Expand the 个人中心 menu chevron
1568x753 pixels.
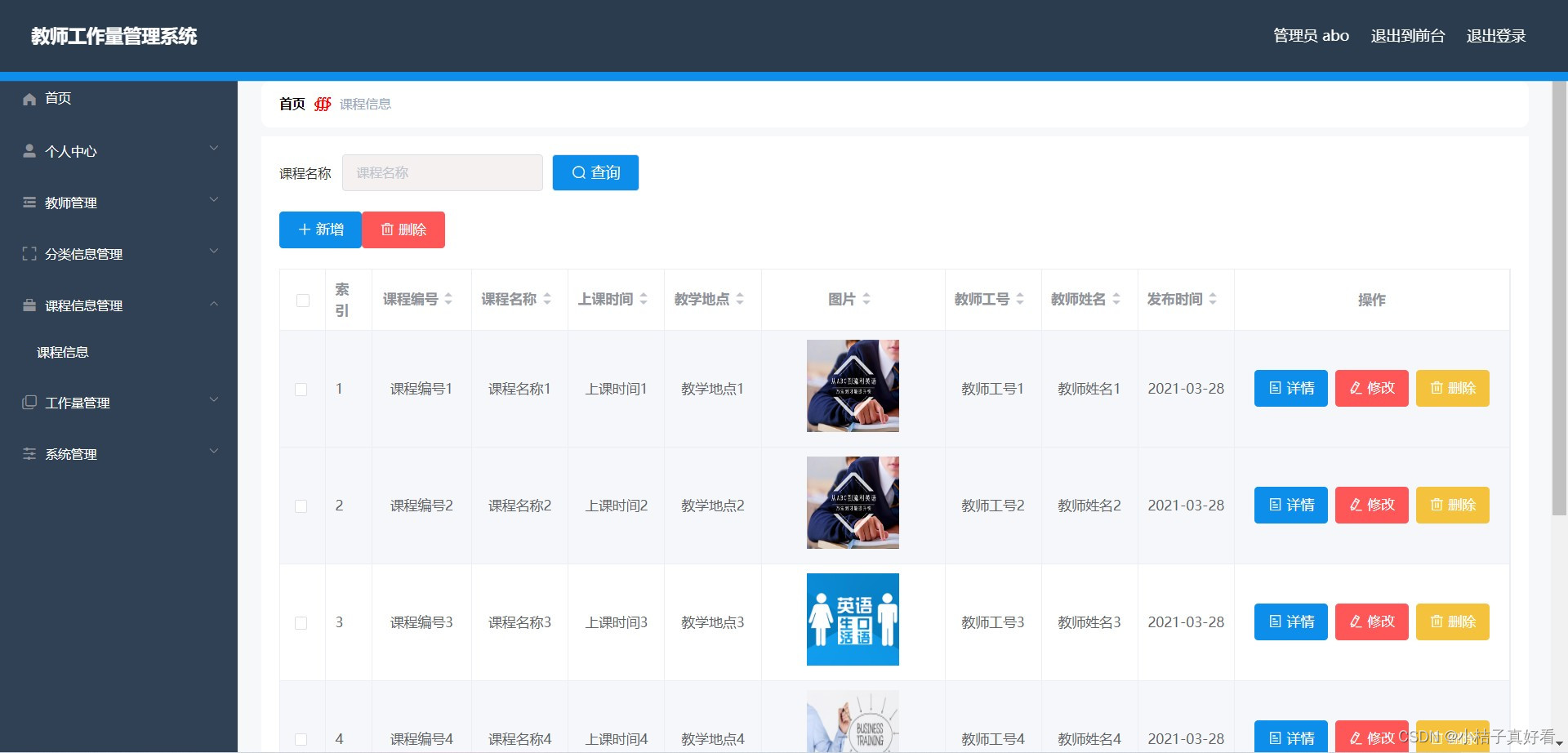pyautogui.click(x=214, y=148)
